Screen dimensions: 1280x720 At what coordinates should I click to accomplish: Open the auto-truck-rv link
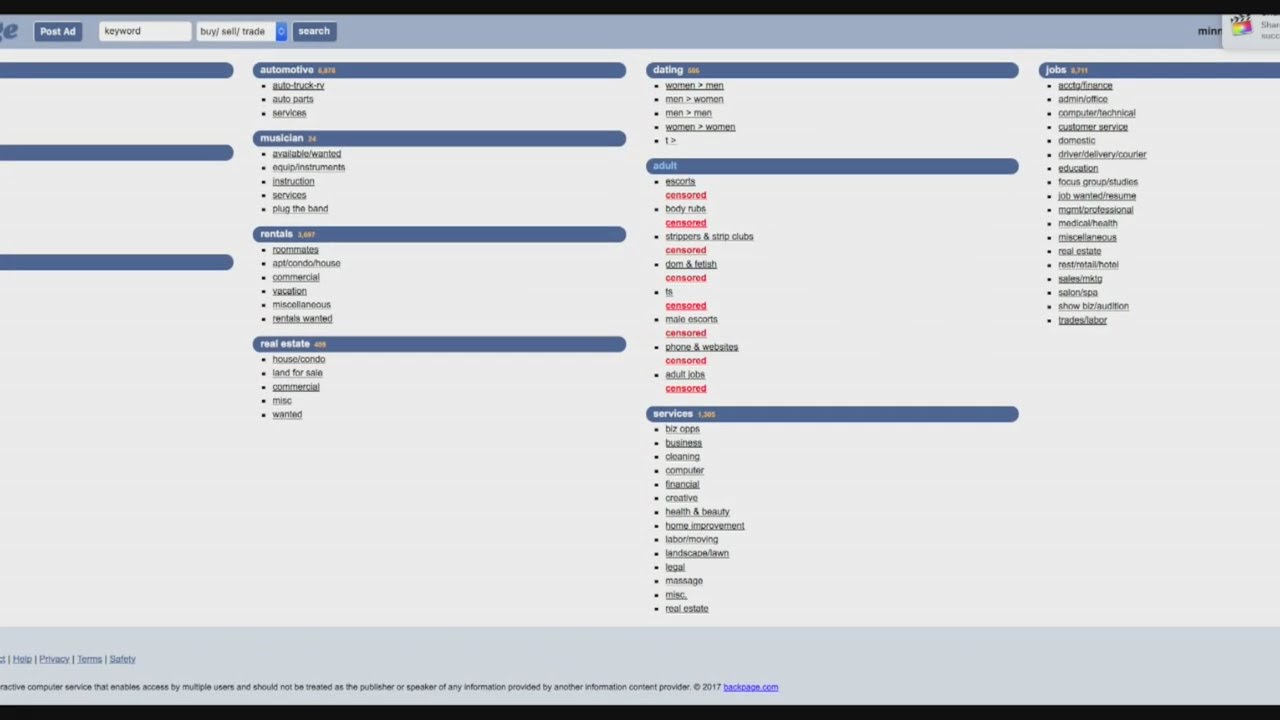tap(298, 85)
